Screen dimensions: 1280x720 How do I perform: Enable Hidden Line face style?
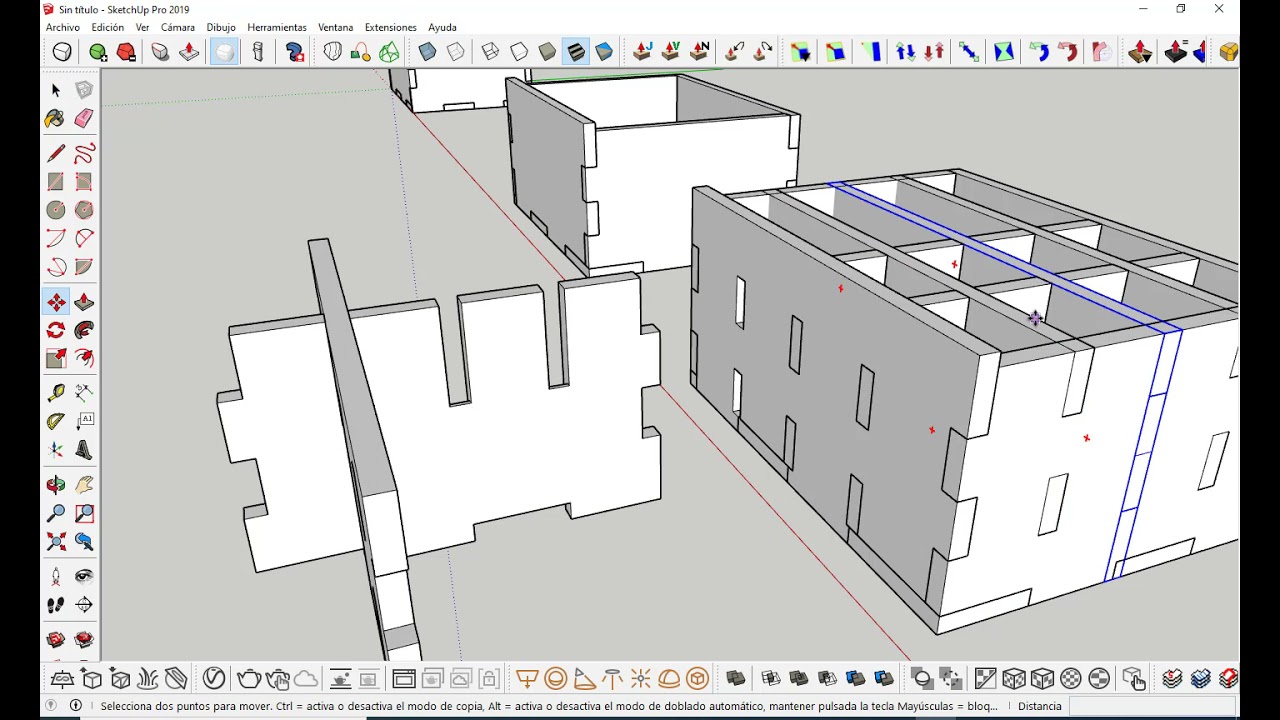pyautogui.click(x=518, y=51)
